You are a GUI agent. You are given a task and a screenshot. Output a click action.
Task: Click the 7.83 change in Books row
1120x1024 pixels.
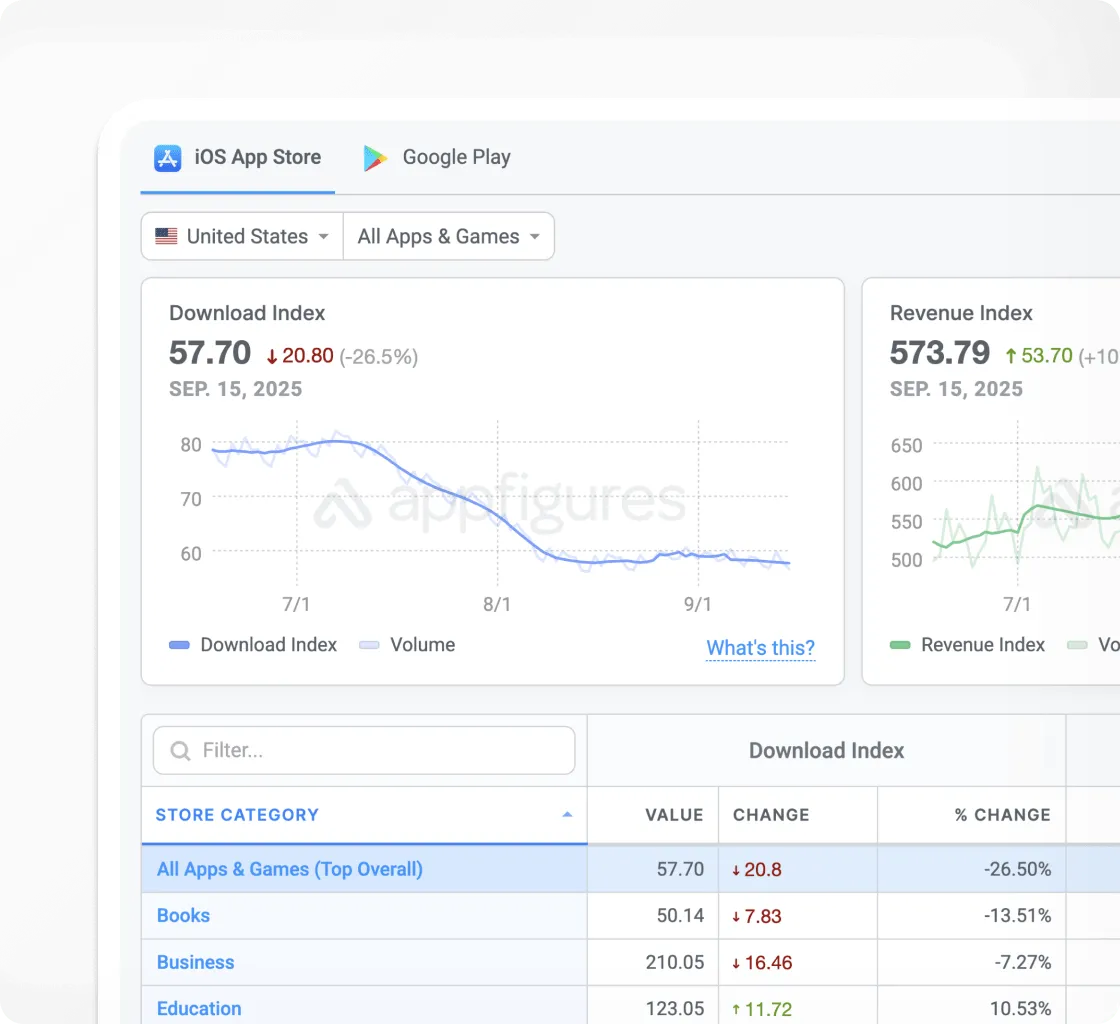756,916
